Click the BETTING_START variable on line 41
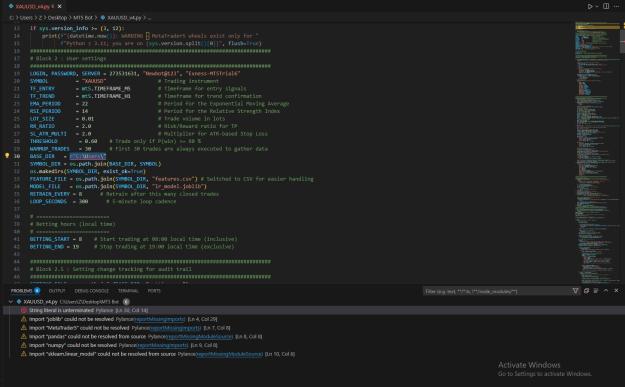The image size is (625, 387). [49, 239]
